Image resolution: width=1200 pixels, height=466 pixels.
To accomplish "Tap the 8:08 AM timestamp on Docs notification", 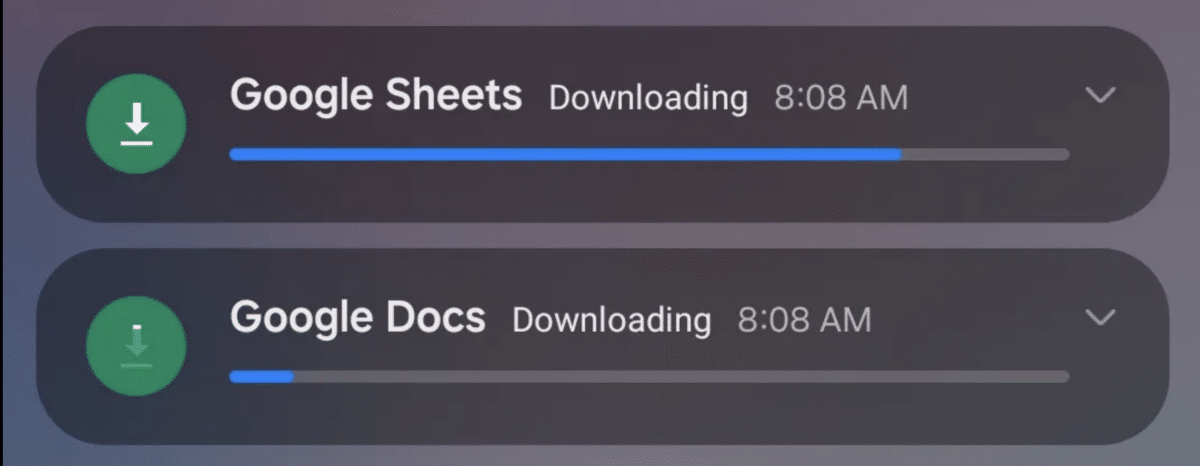I will [805, 320].
